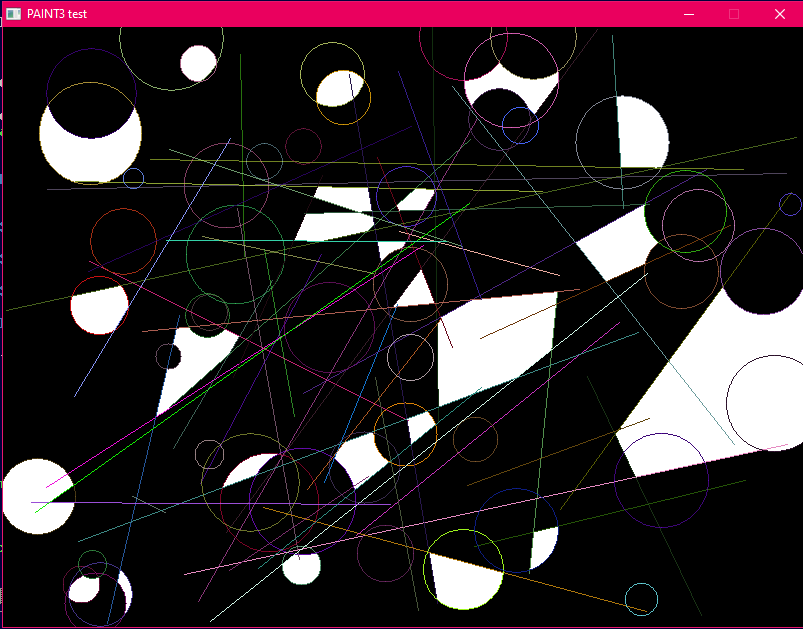Screen dimensions: 803x629
Task: Click the "PAINT3 test" window title text
Action: coord(56,14)
